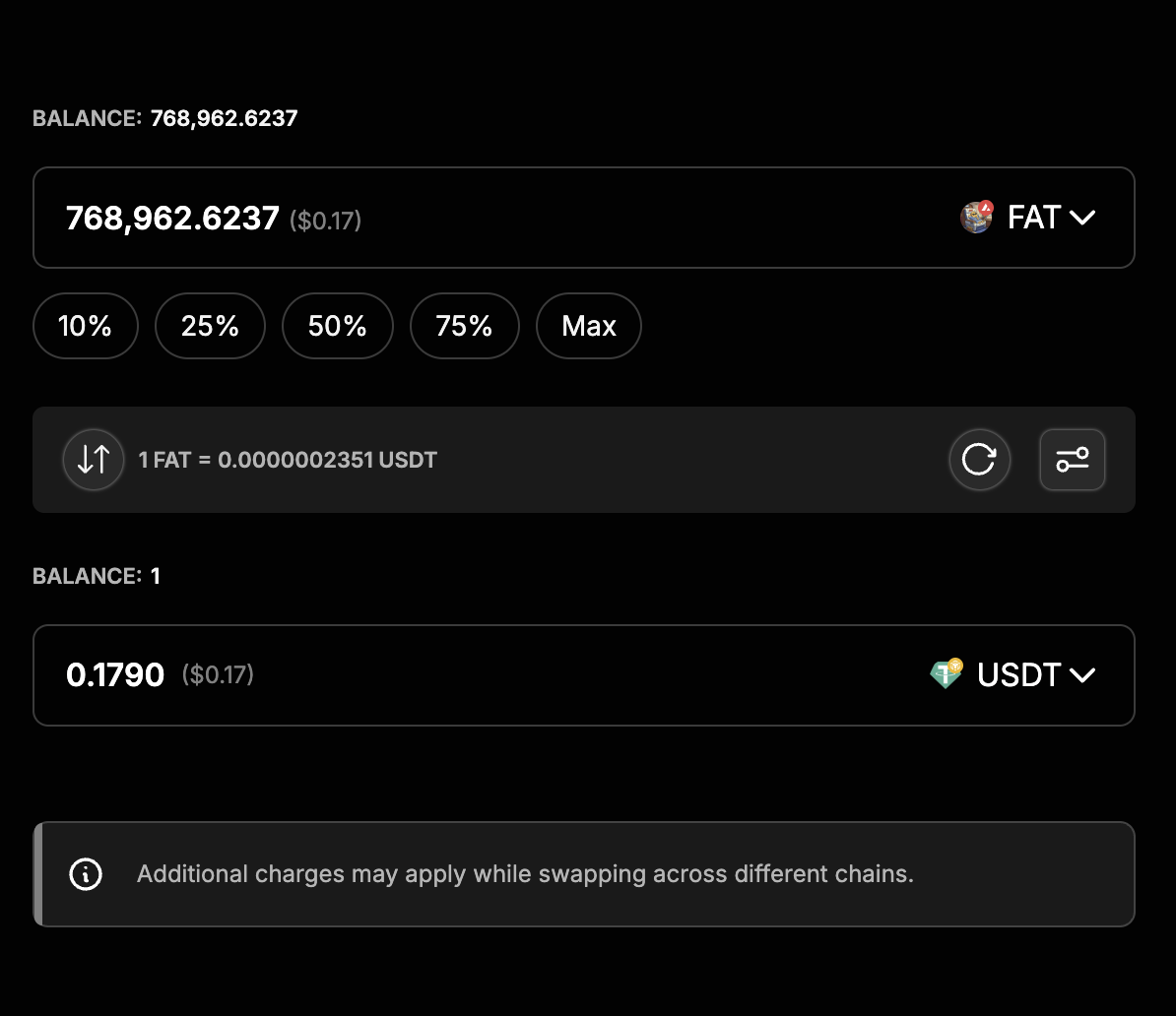Viewport: 1176px width, 1016px height.
Task: Pick the 75% amount button
Action: click(464, 326)
